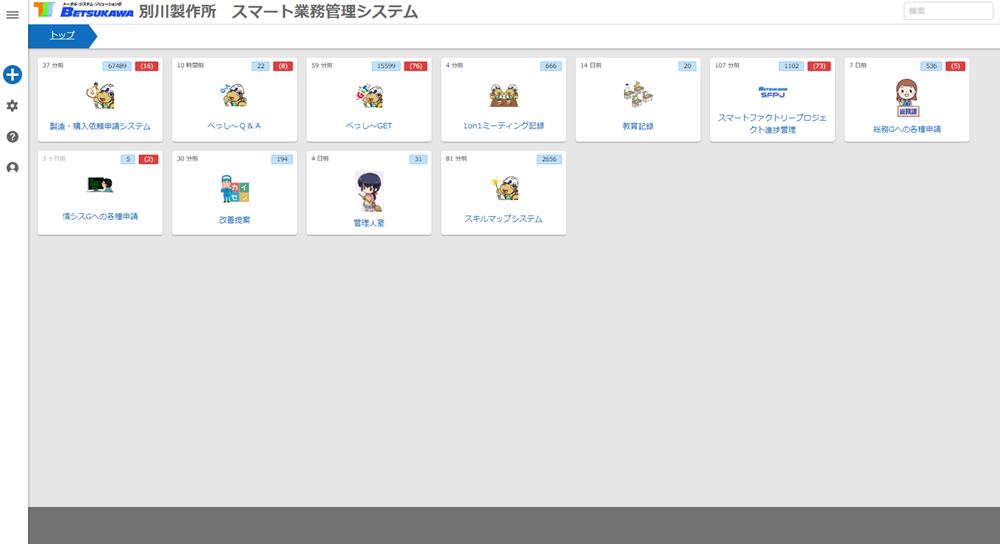
Task: Open the help question mark icon
Action: [13, 137]
